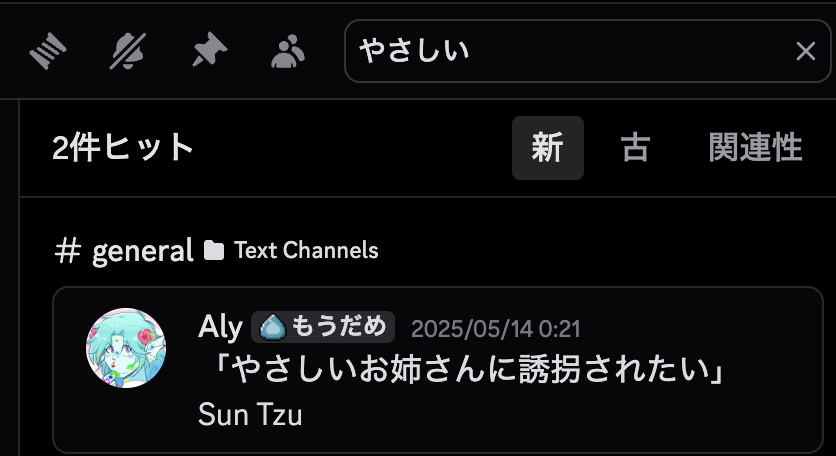
Task: Clear the やさしい search query
Action: click(x=805, y=52)
